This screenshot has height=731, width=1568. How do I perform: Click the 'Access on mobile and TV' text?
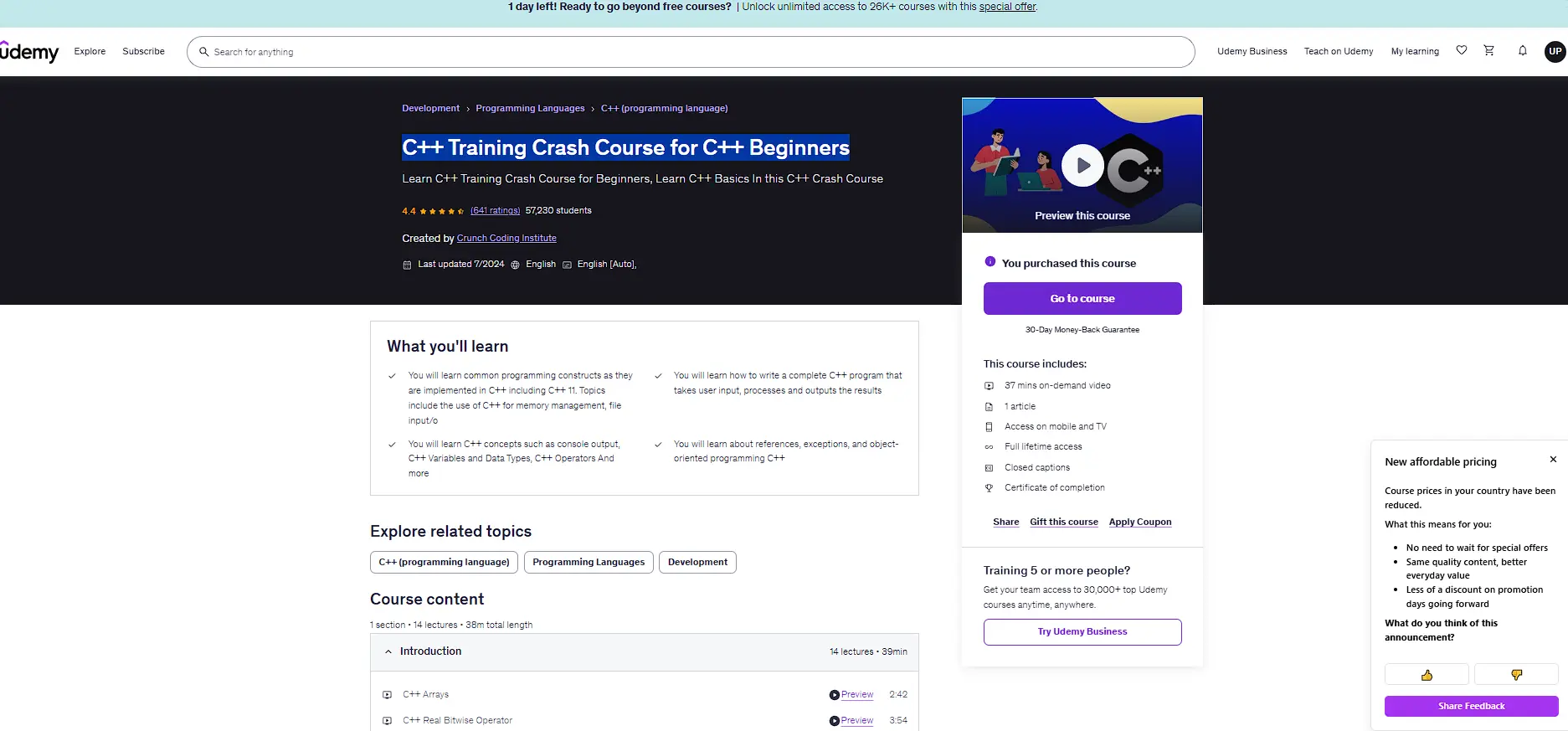(x=1056, y=427)
